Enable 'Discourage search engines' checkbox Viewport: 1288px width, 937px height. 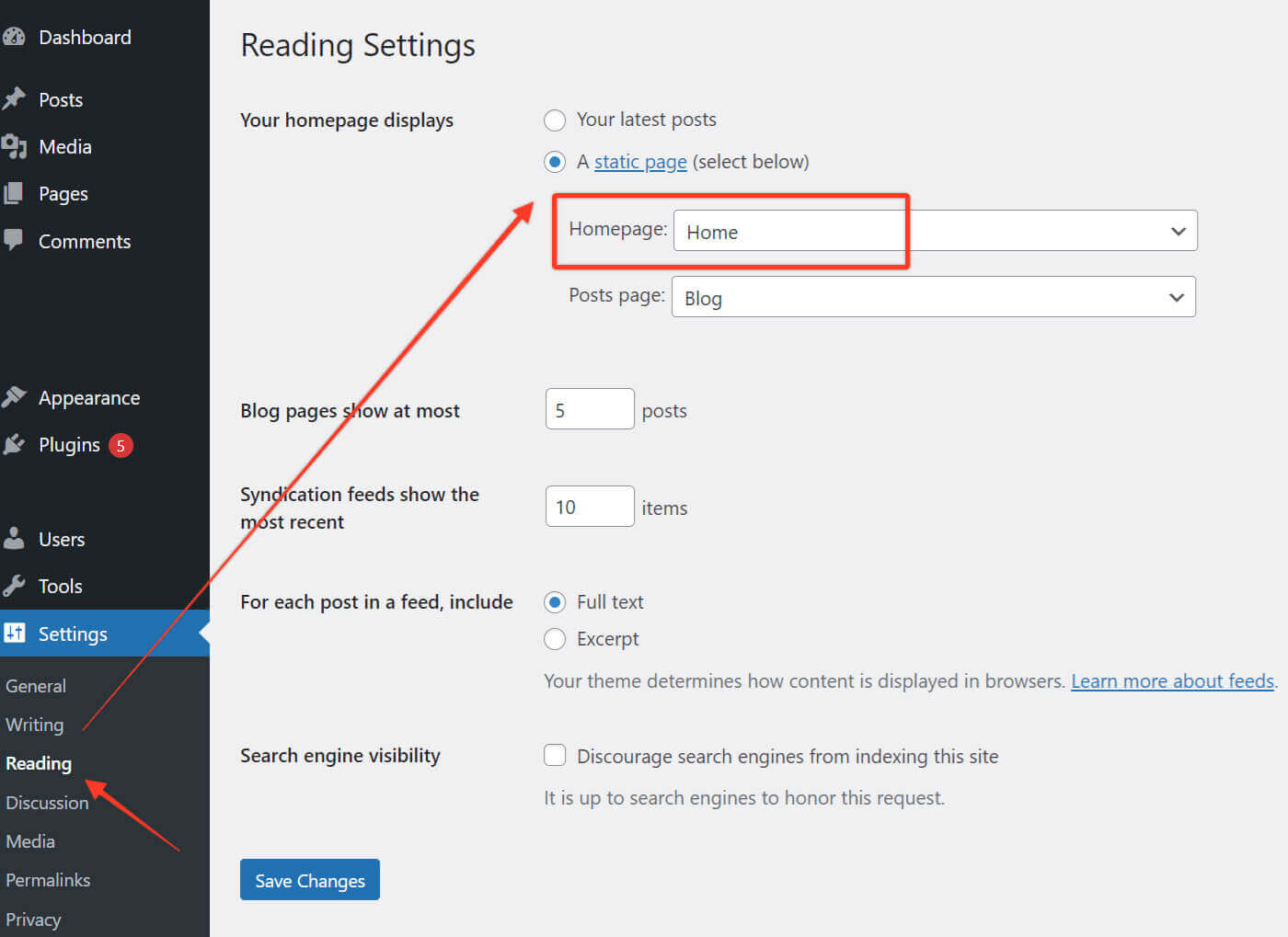tap(555, 756)
